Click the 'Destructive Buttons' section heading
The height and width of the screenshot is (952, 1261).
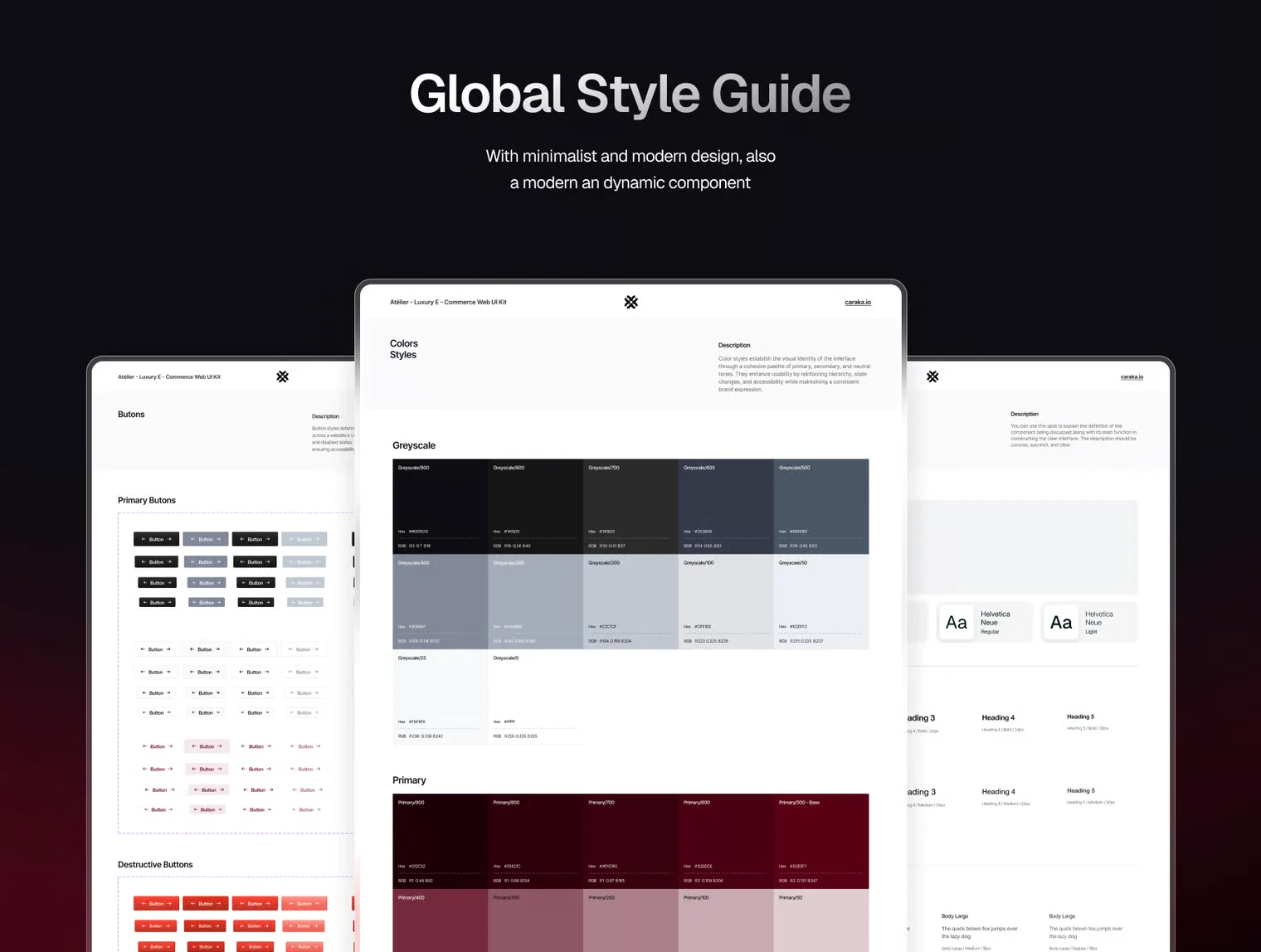click(155, 864)
